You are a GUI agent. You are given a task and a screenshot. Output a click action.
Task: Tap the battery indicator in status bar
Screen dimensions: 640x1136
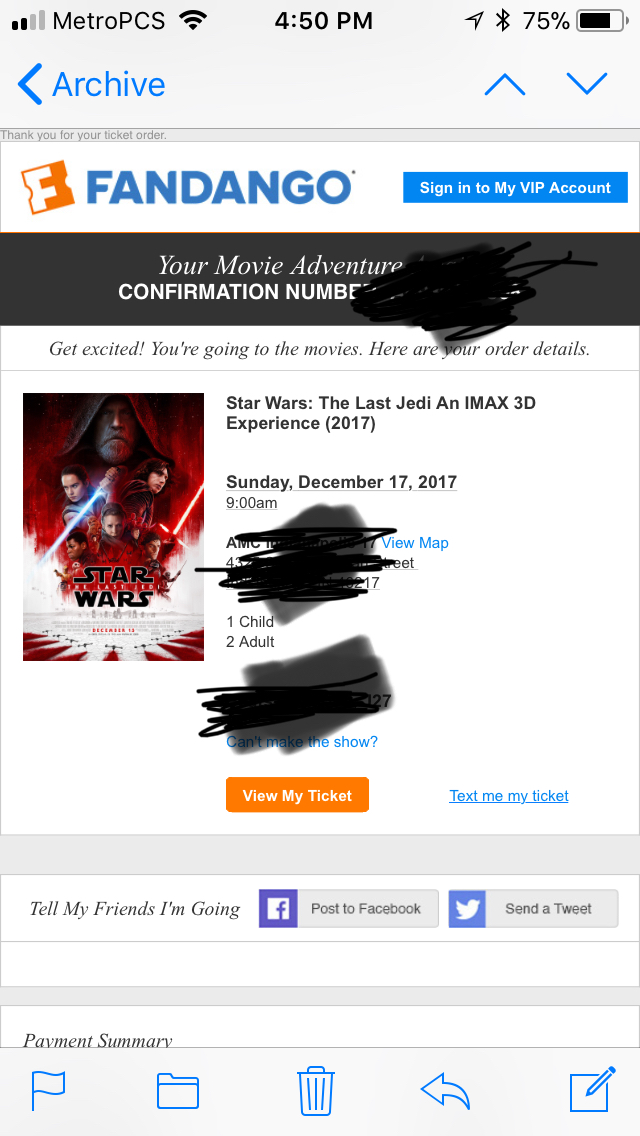(x=603, y=21)
